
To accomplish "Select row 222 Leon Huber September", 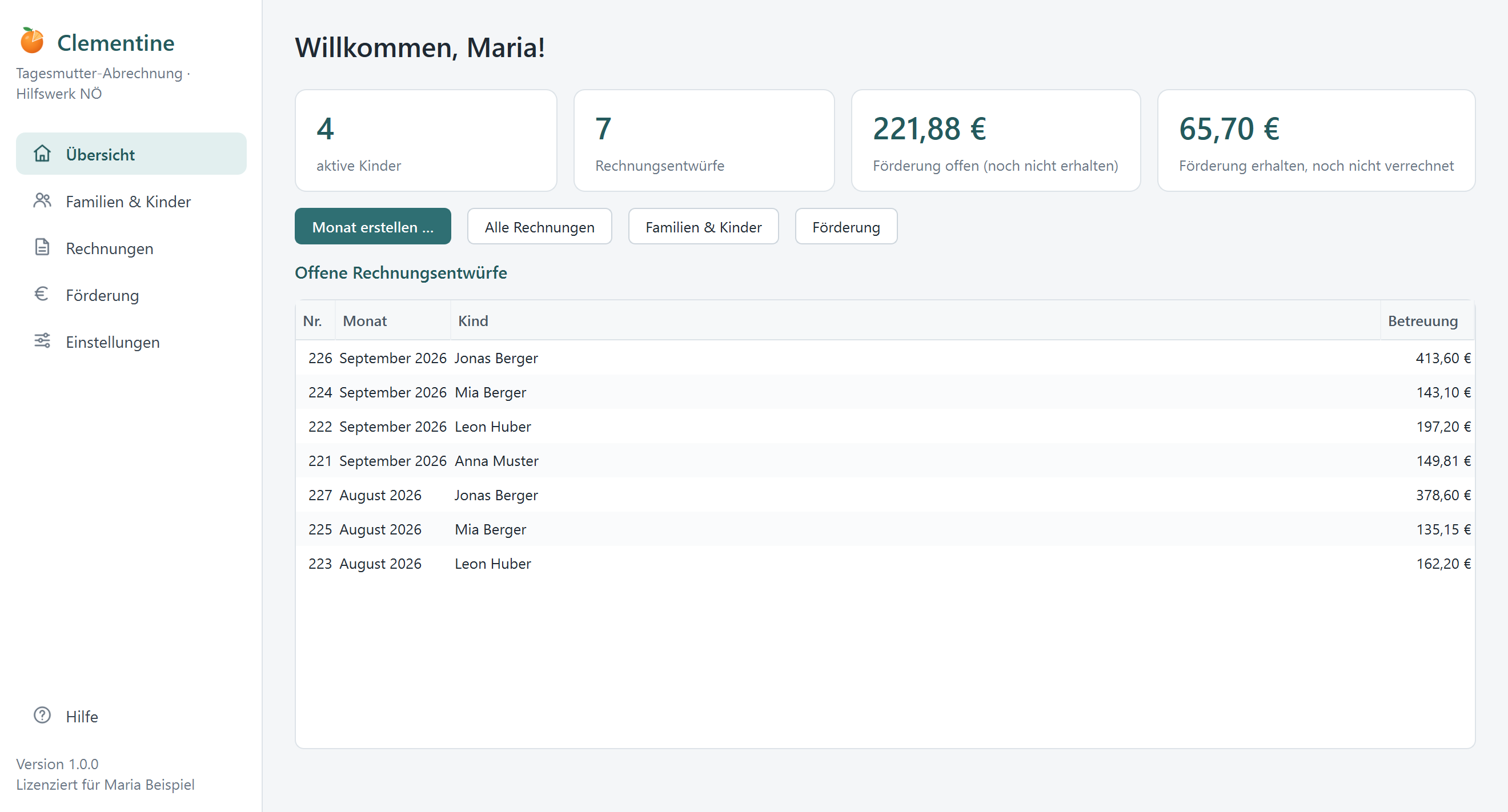I will tap(885, 427).
